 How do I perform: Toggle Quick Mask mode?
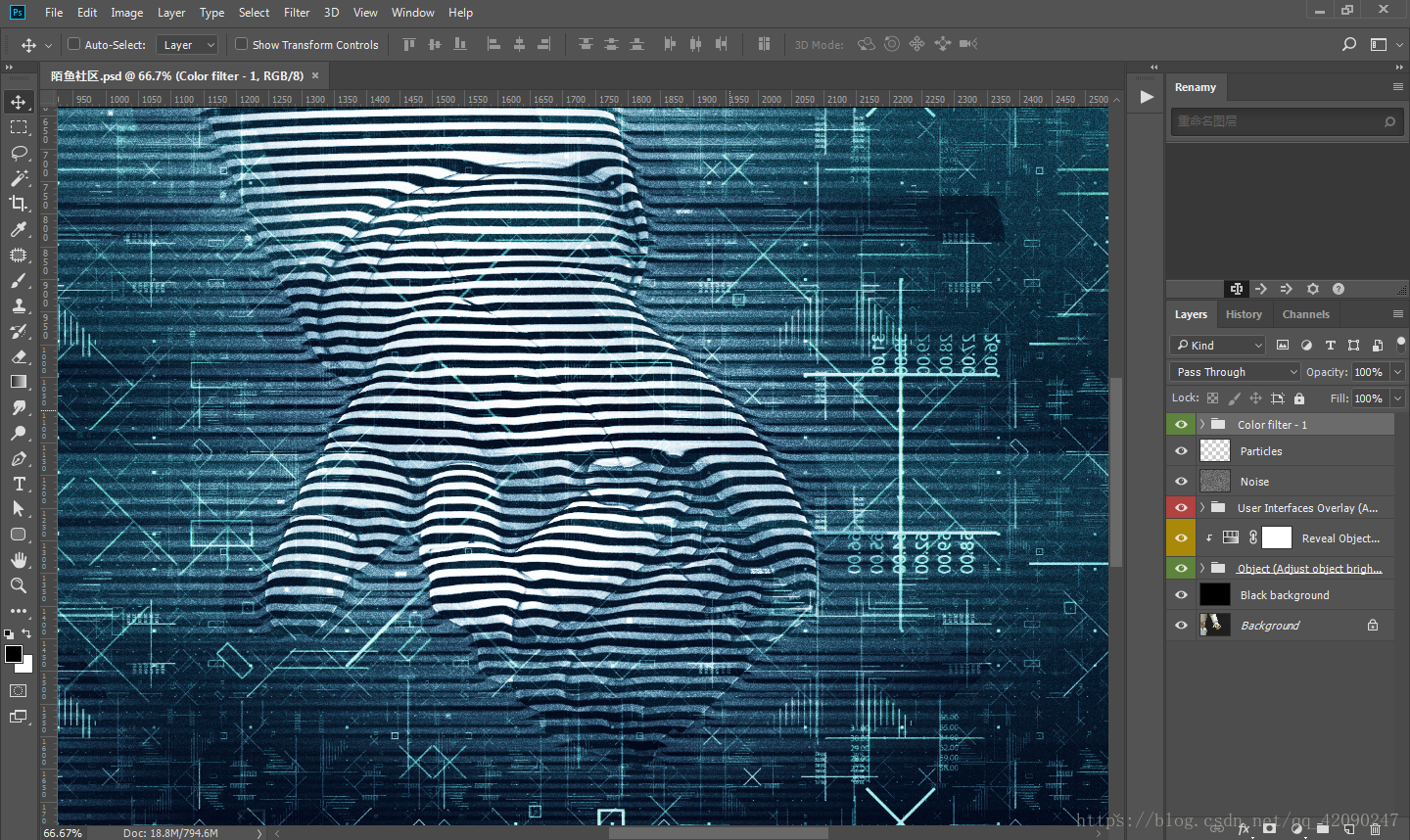pos(19,690)
